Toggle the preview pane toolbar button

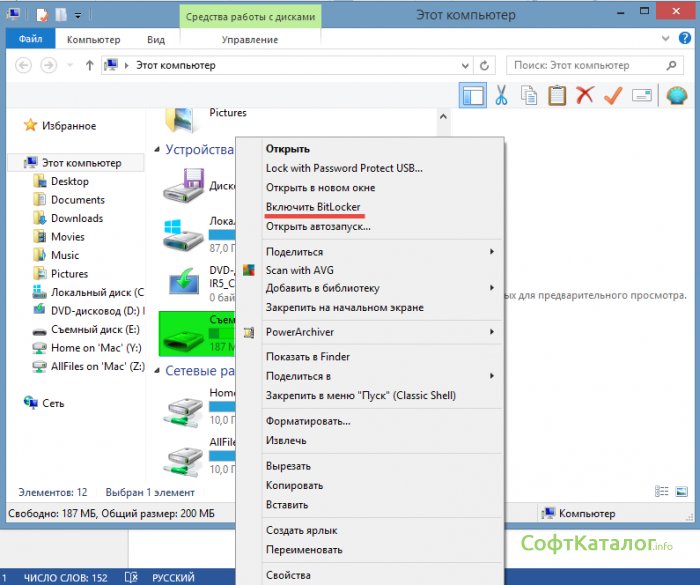pyautogui.click(x=472, y=96)
